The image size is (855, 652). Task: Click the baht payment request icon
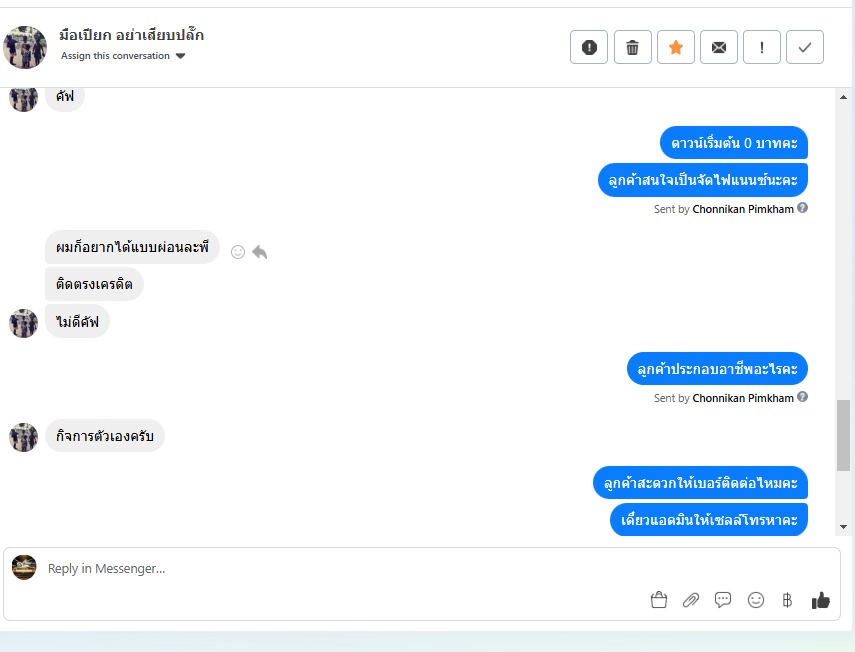[787, 600]
